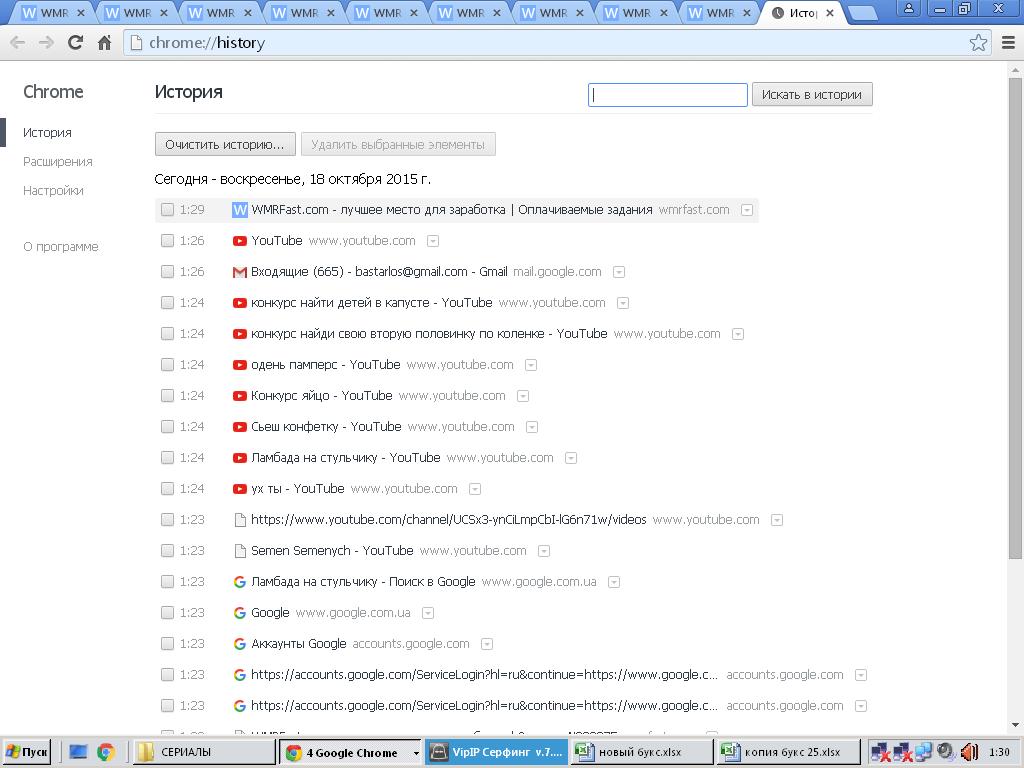The width and height of the screenshot is (1024, 768).
Task: Open the Chrome hamburger menu
Action: coord(1008,42)
